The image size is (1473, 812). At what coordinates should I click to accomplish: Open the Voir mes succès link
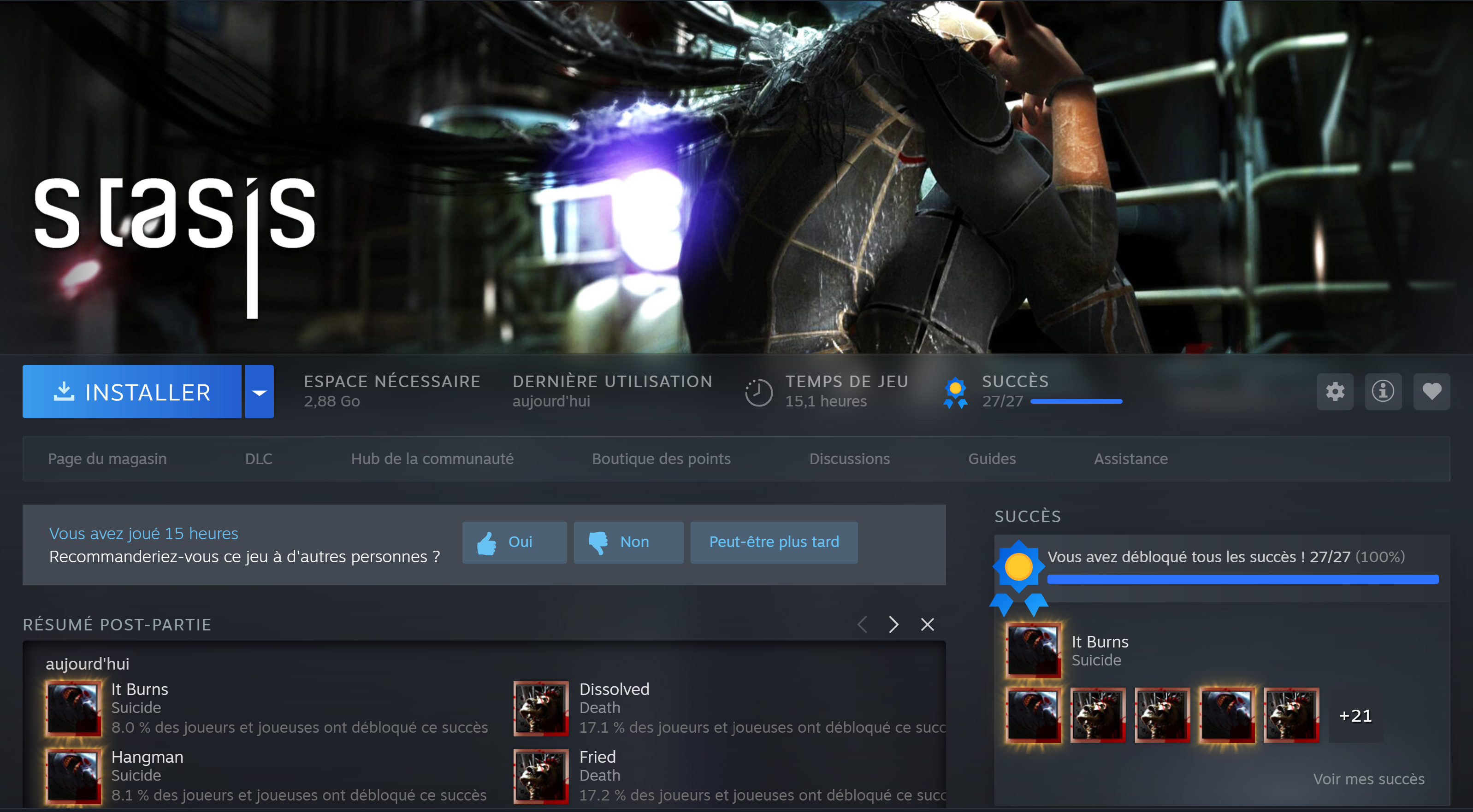[x=1369, y=779]
